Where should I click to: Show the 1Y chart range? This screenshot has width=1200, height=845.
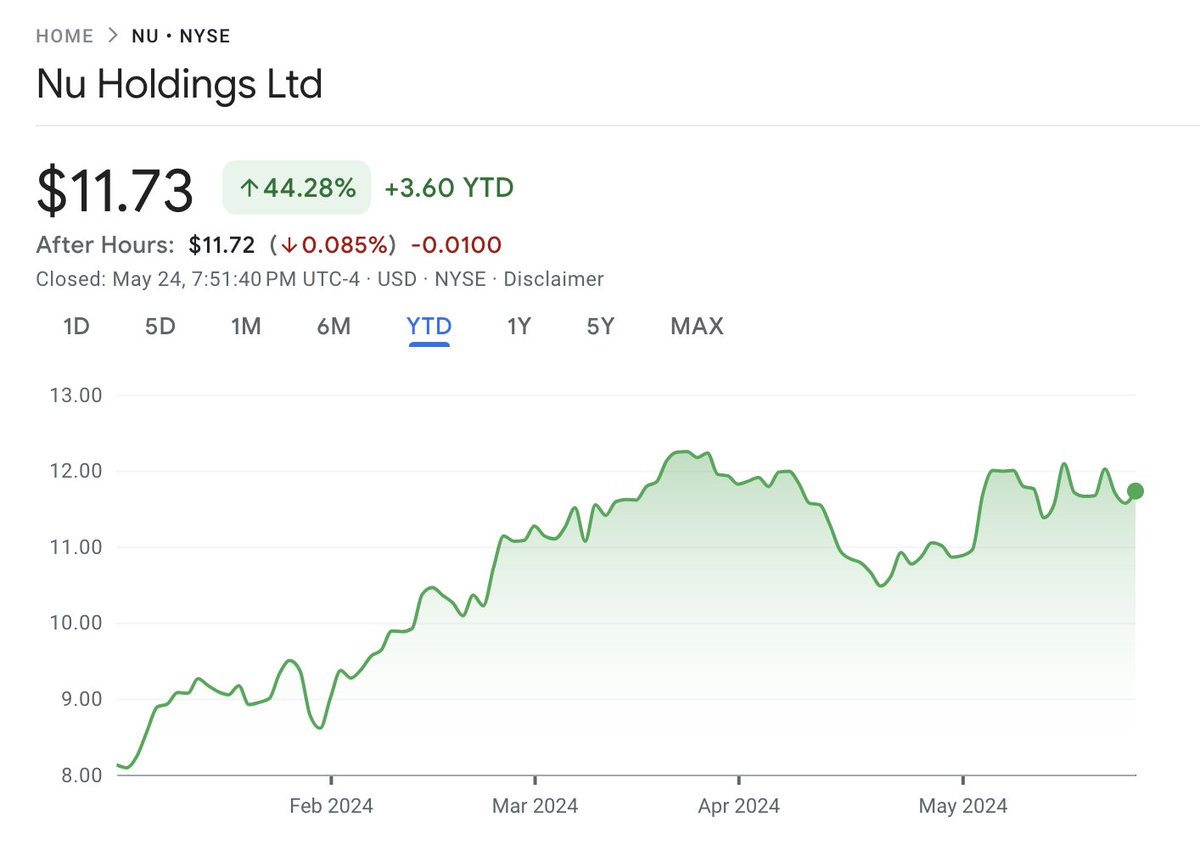click(x=518, y=326)
